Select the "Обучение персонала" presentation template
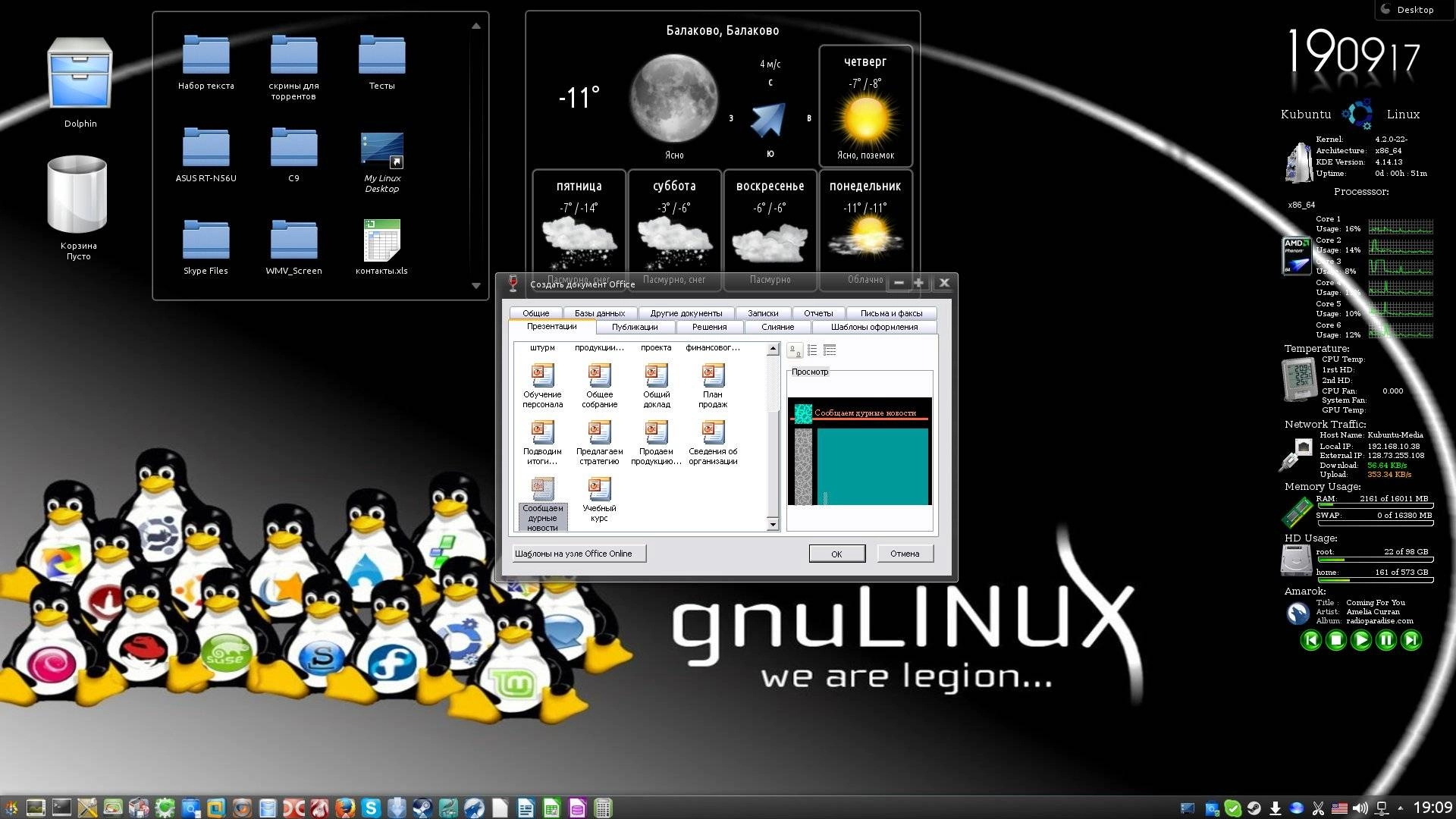 click(542, 386)
